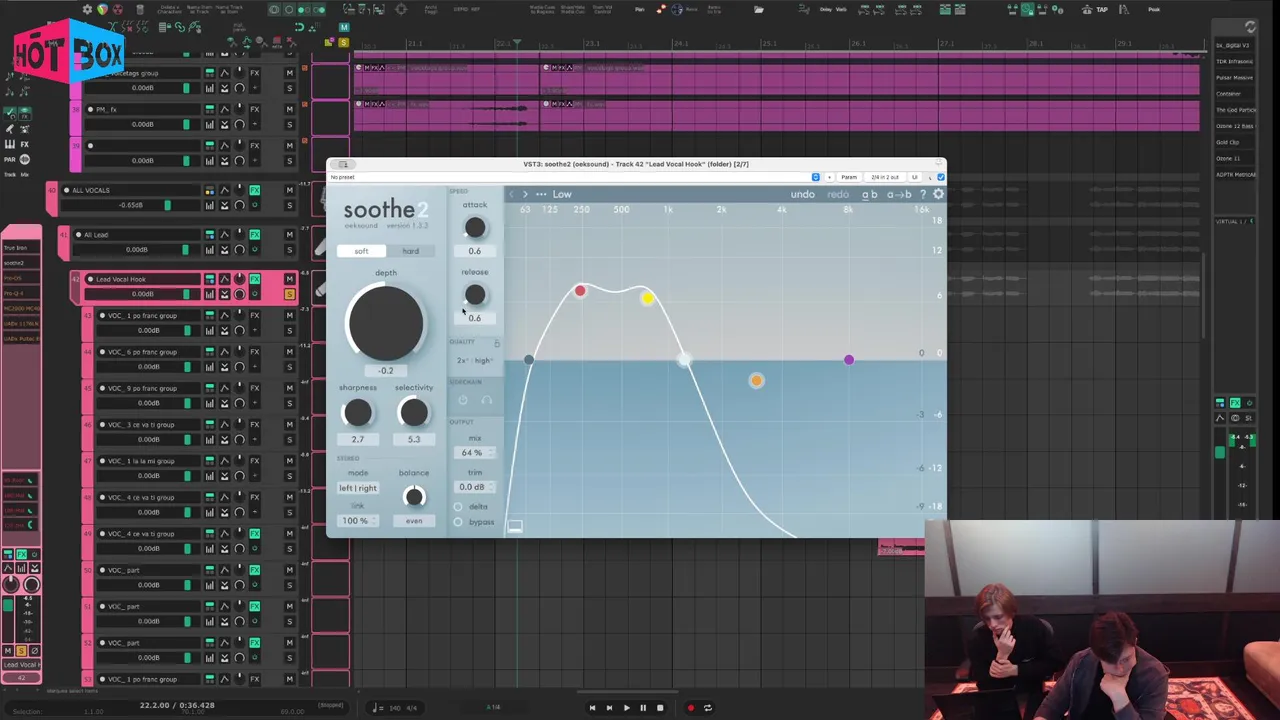Open the left | right stereo mode dropdown
This screenshot has height=720, width=1280.
358,488
